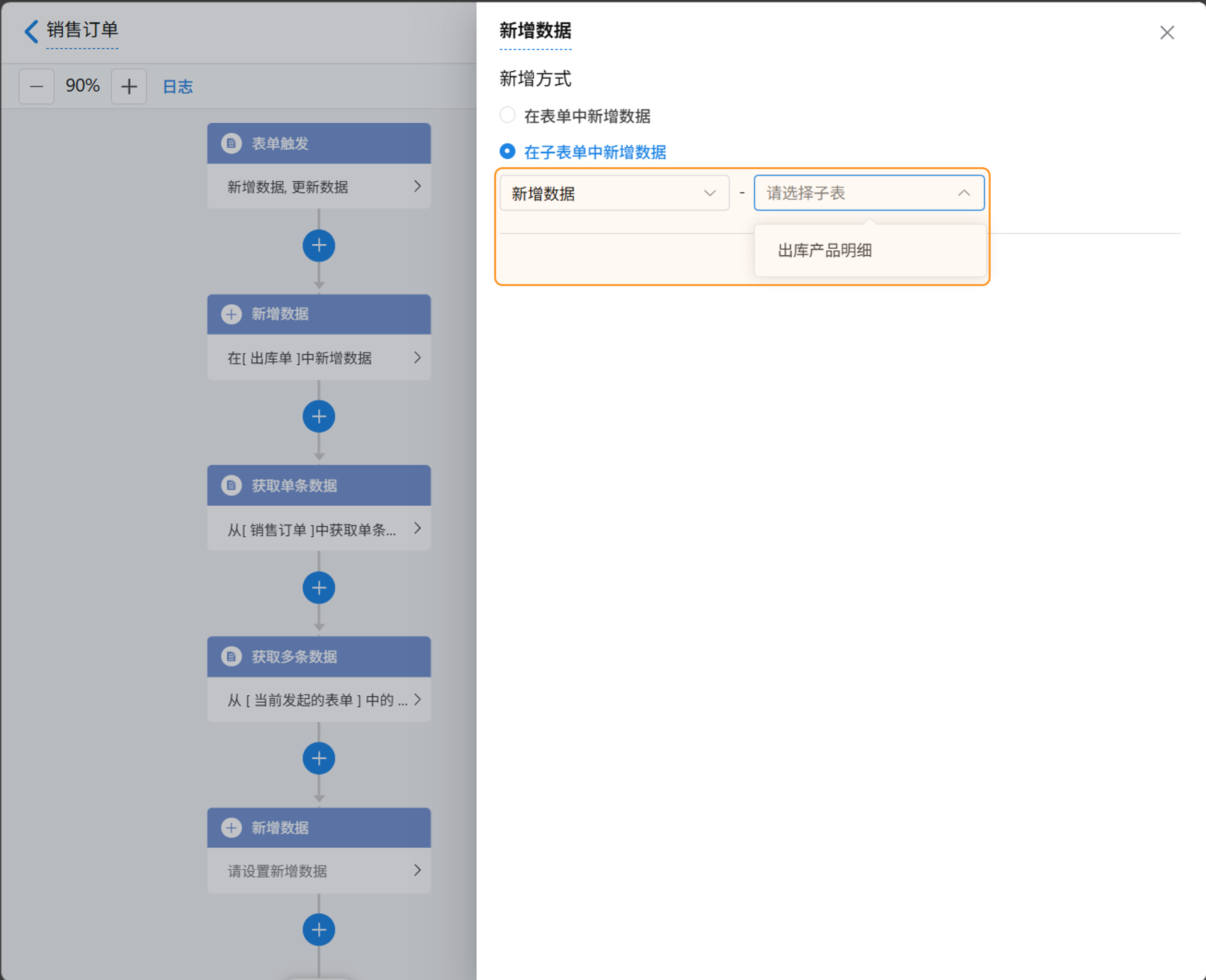Click the plus node below 表单触发
Image resolution: width=1206 pixels, height=980 pixels.
click(x=319, y=246)
